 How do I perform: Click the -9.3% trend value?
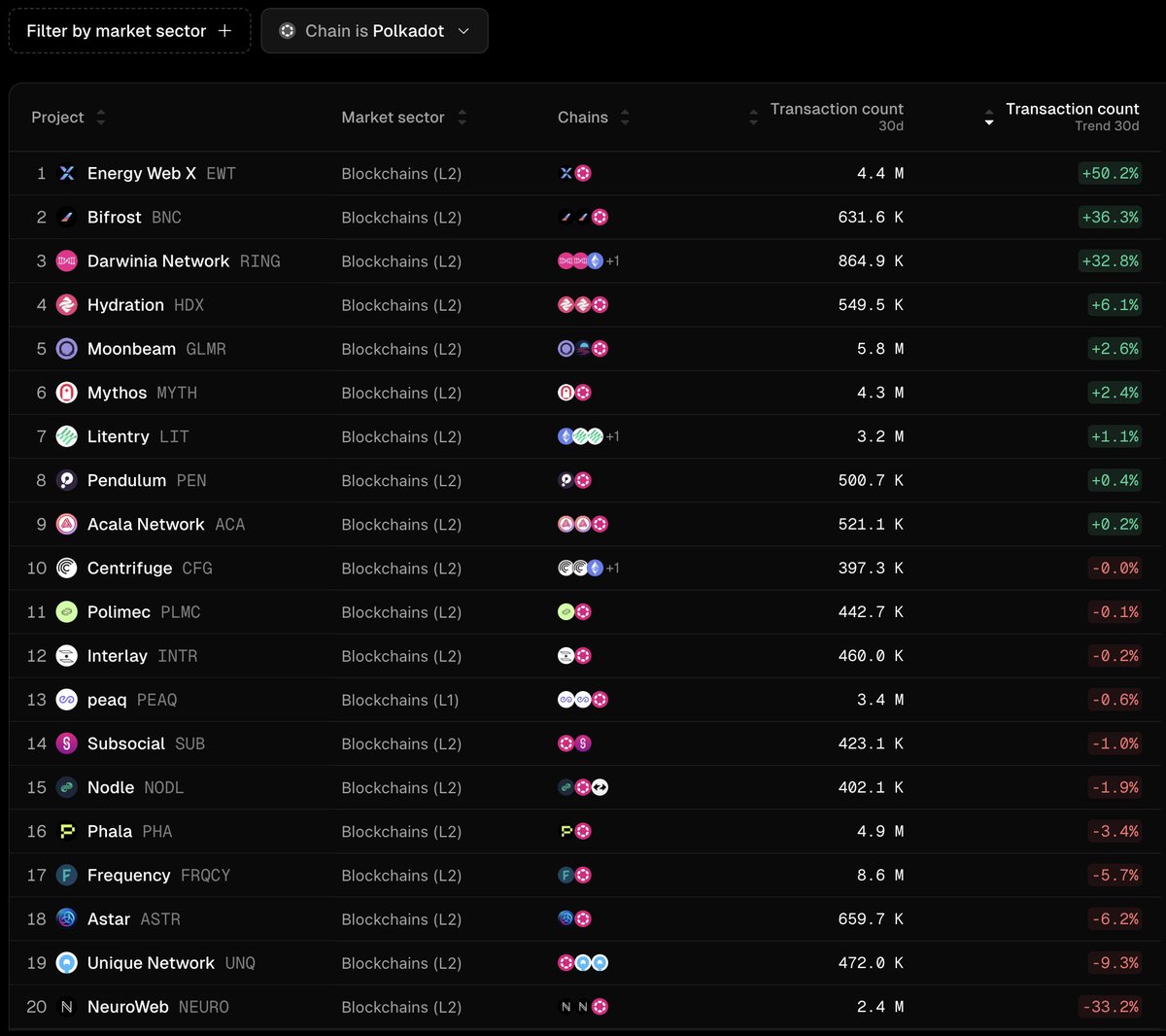1115,963
